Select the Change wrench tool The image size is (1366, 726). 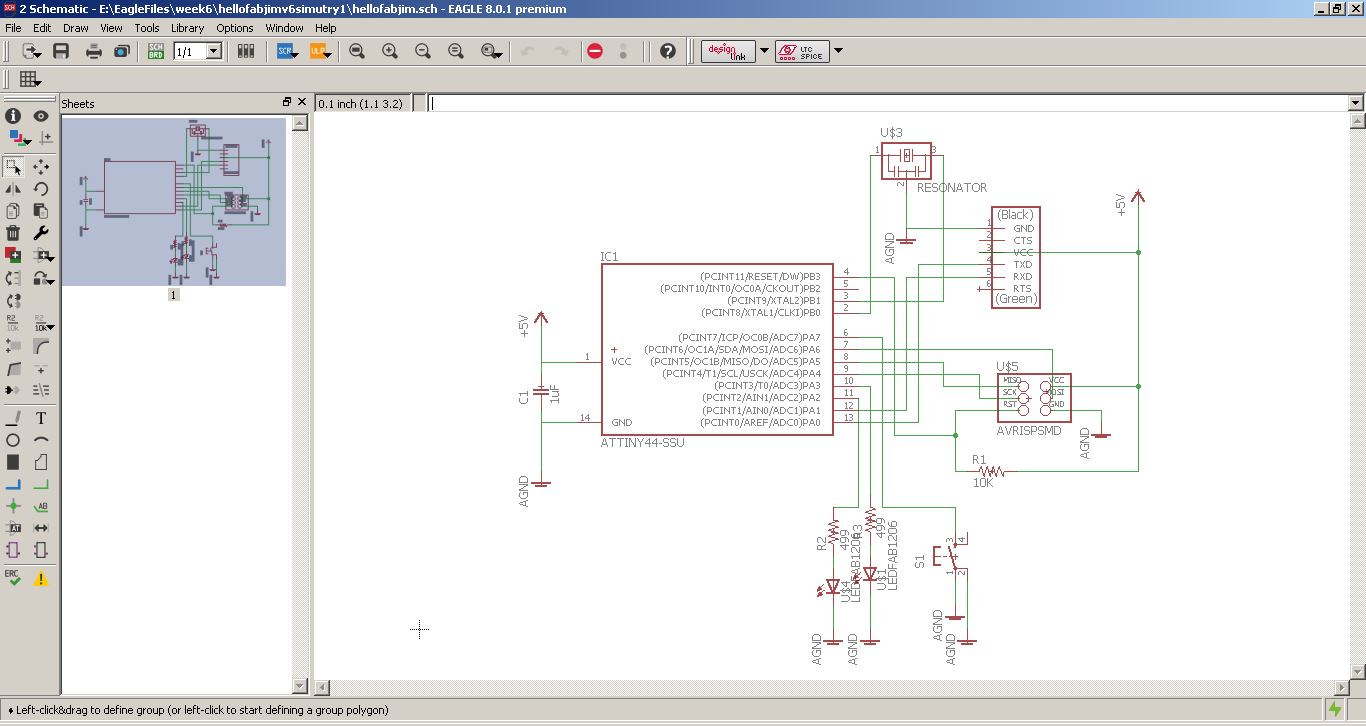tap(41, 233)
